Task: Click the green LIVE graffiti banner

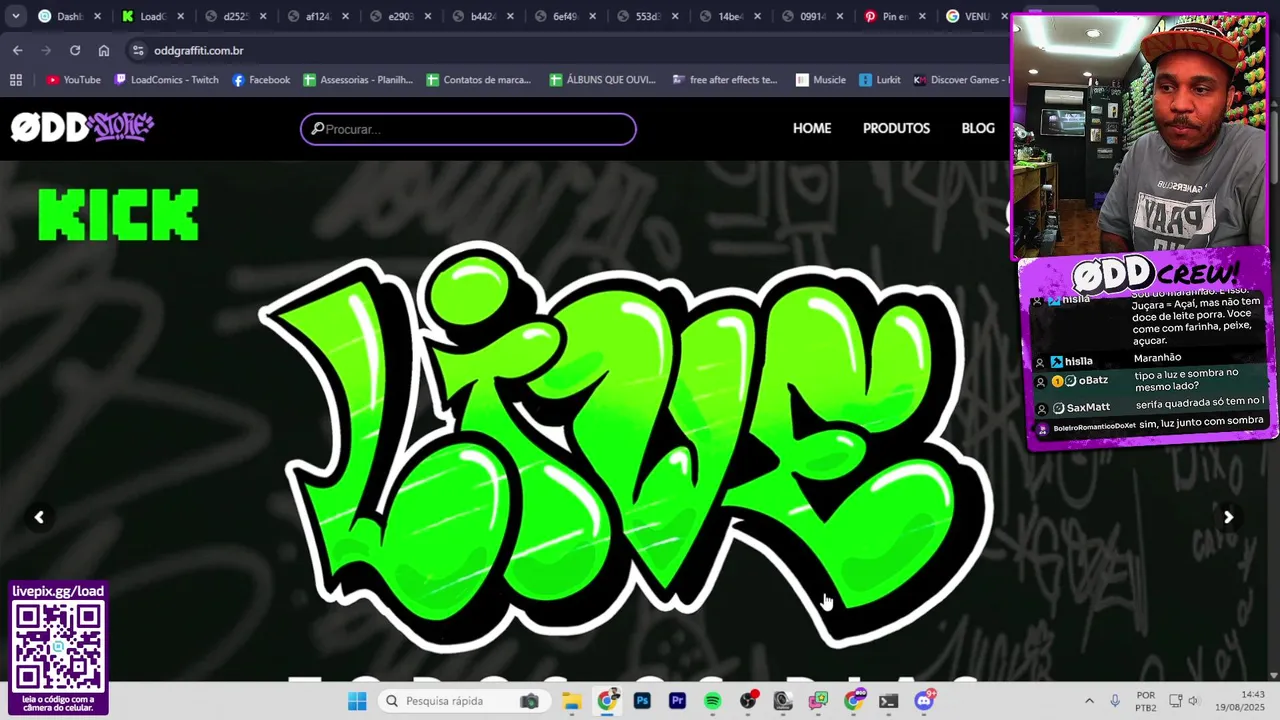Action: pyautogui.click(x=625, y=445)
